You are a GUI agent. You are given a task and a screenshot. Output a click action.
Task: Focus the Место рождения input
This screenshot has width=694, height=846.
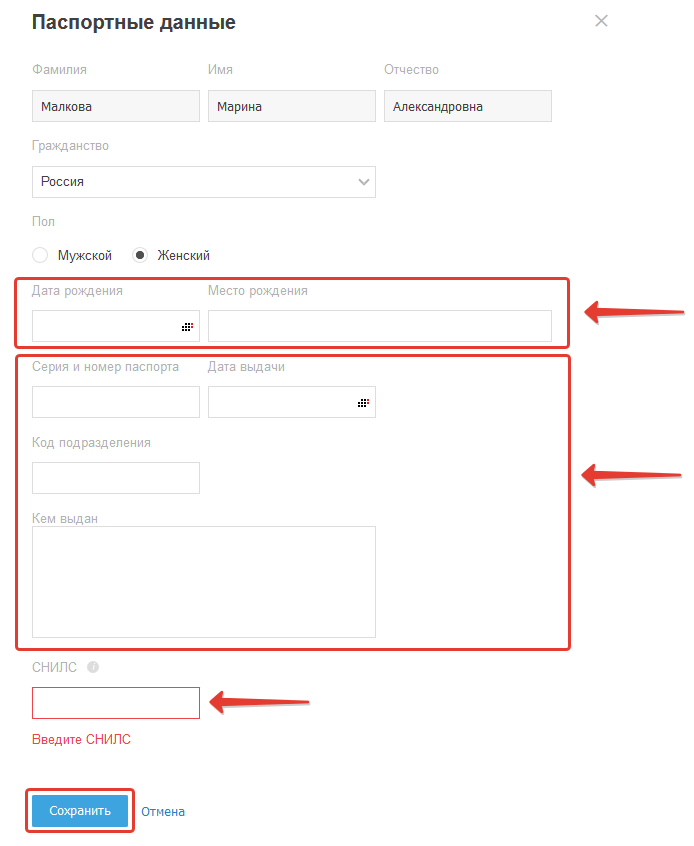(379, 327)
